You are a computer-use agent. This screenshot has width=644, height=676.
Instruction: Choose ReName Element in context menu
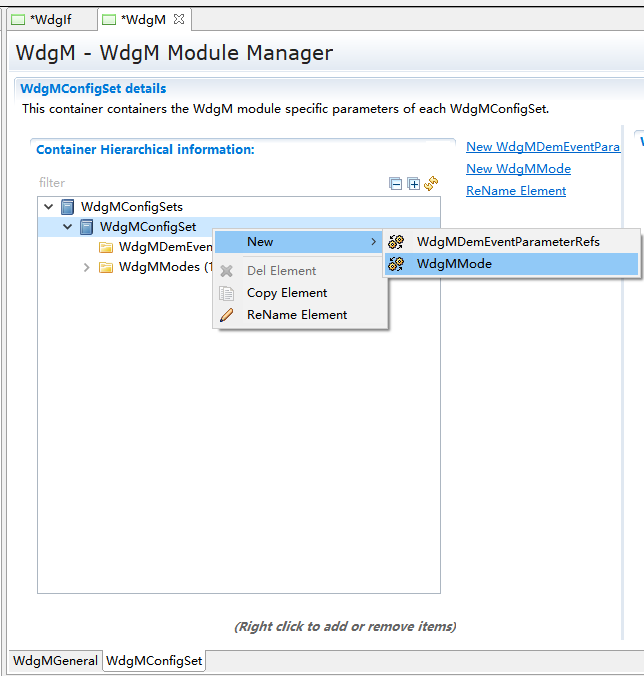tap(297, 315)
